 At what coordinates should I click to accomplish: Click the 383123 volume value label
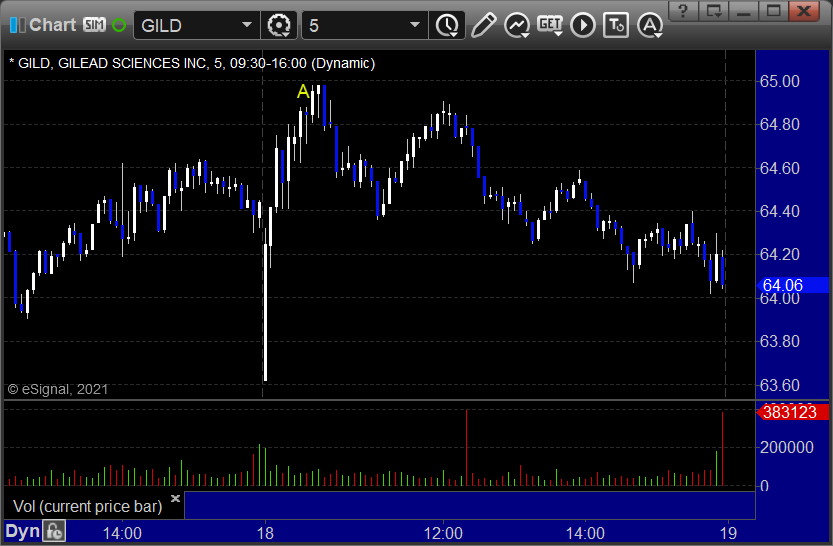[792, 412]
